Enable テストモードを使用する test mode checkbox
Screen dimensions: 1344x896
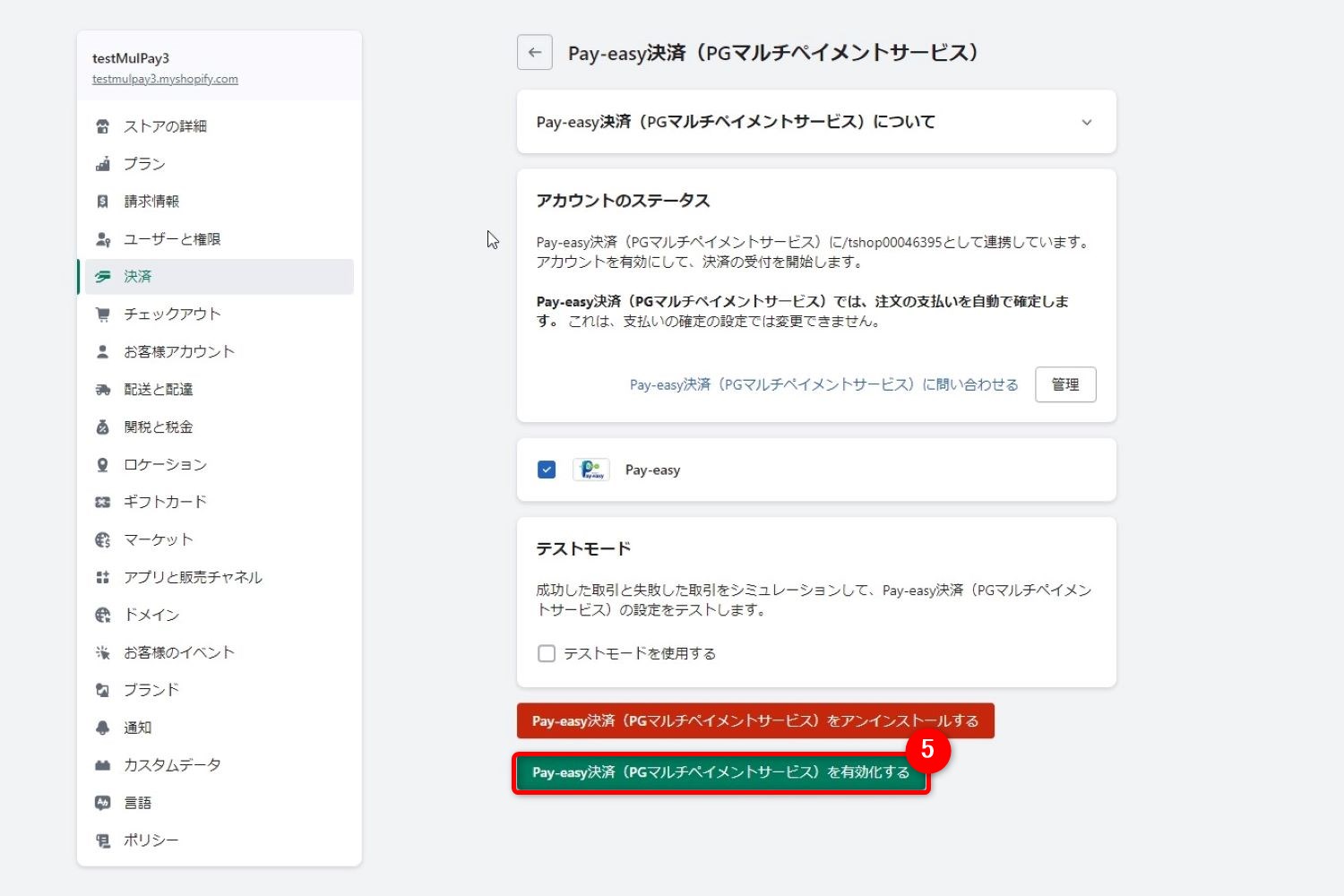(547, 653)
